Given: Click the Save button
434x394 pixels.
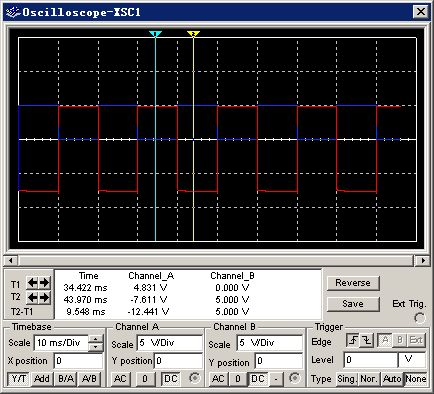Looking at the screenshot, I should (x=353, y=304).
